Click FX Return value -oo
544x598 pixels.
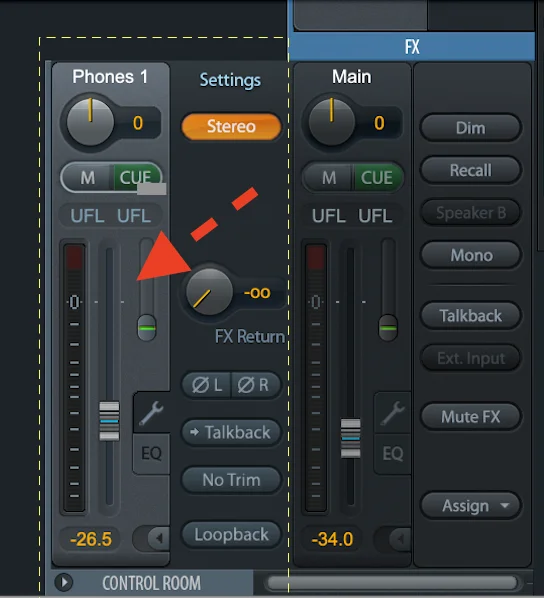[257, 293]
